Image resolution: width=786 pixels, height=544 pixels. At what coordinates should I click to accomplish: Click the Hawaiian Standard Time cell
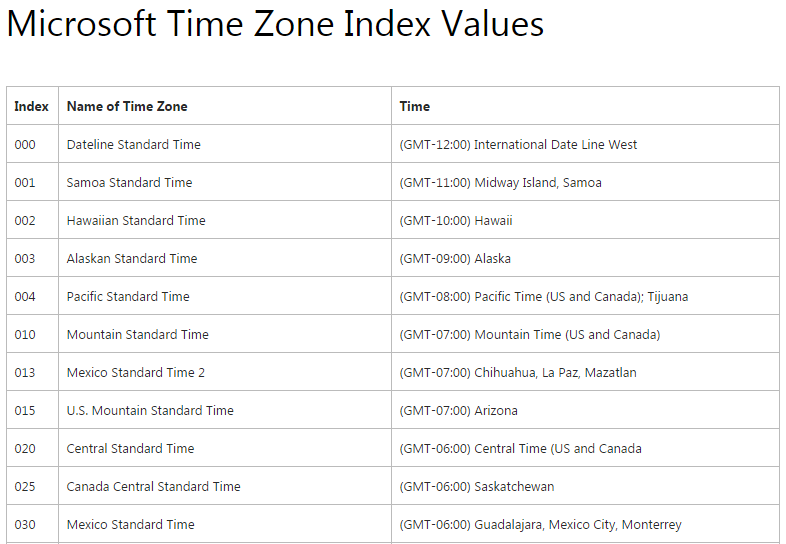pyautogui.click(x=136, y=220)
